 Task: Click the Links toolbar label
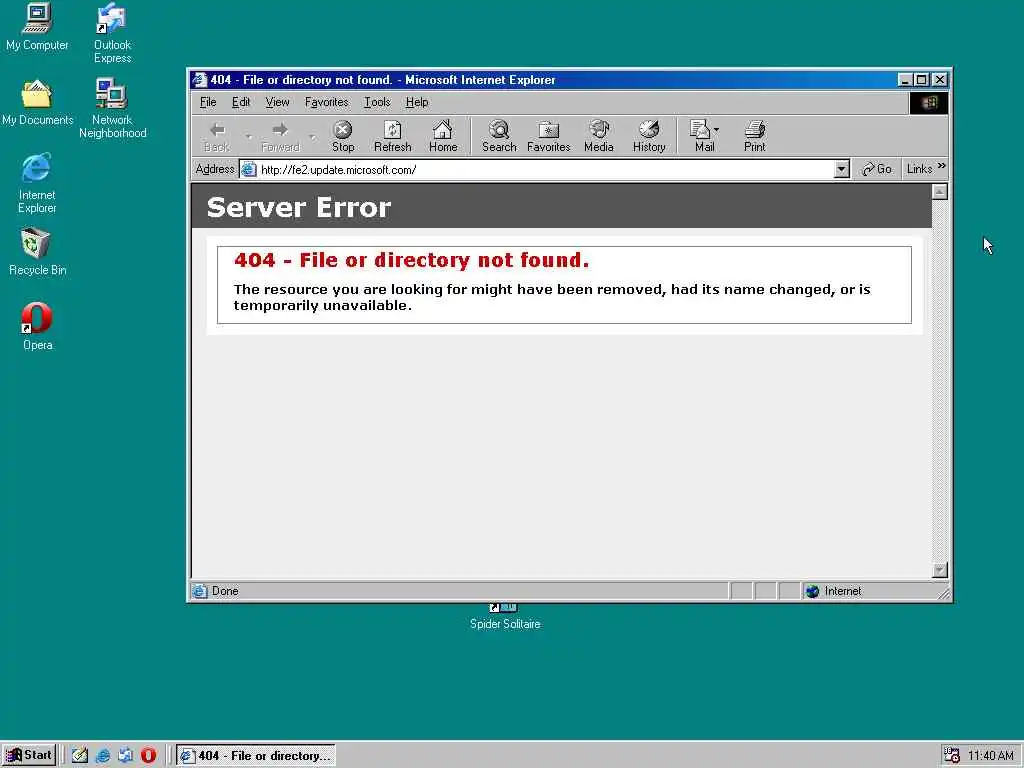(919, 169)
